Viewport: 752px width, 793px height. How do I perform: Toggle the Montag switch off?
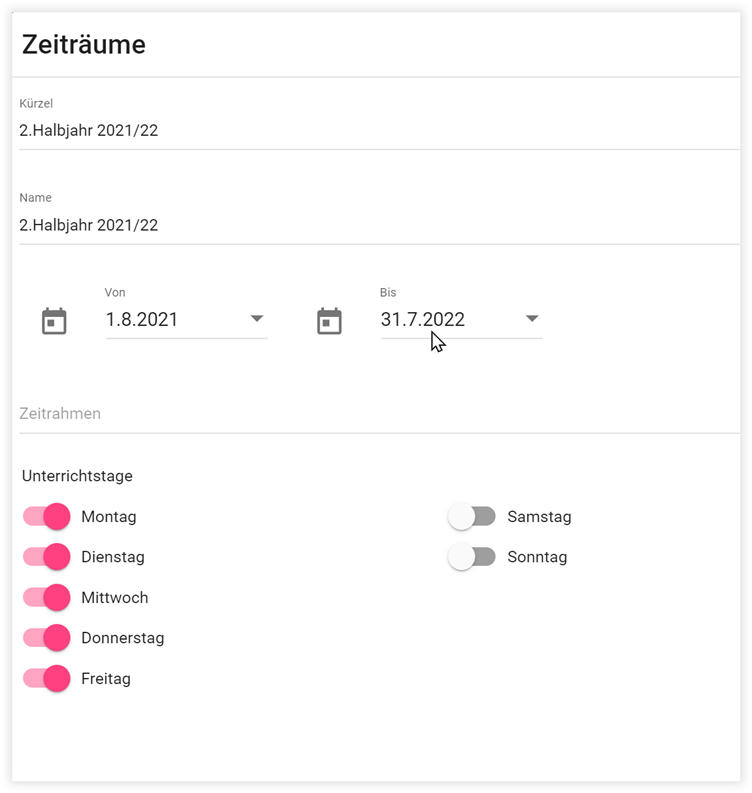click(x=47, y=517)
